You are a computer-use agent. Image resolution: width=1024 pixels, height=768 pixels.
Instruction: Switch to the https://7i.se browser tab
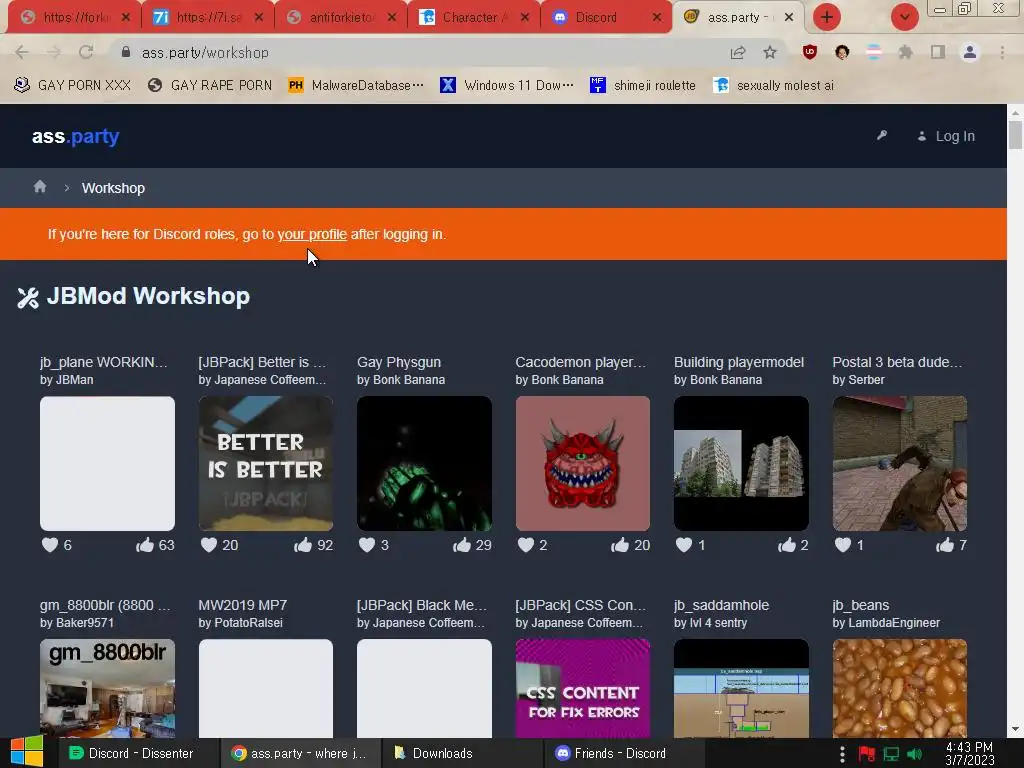[209, 18]
